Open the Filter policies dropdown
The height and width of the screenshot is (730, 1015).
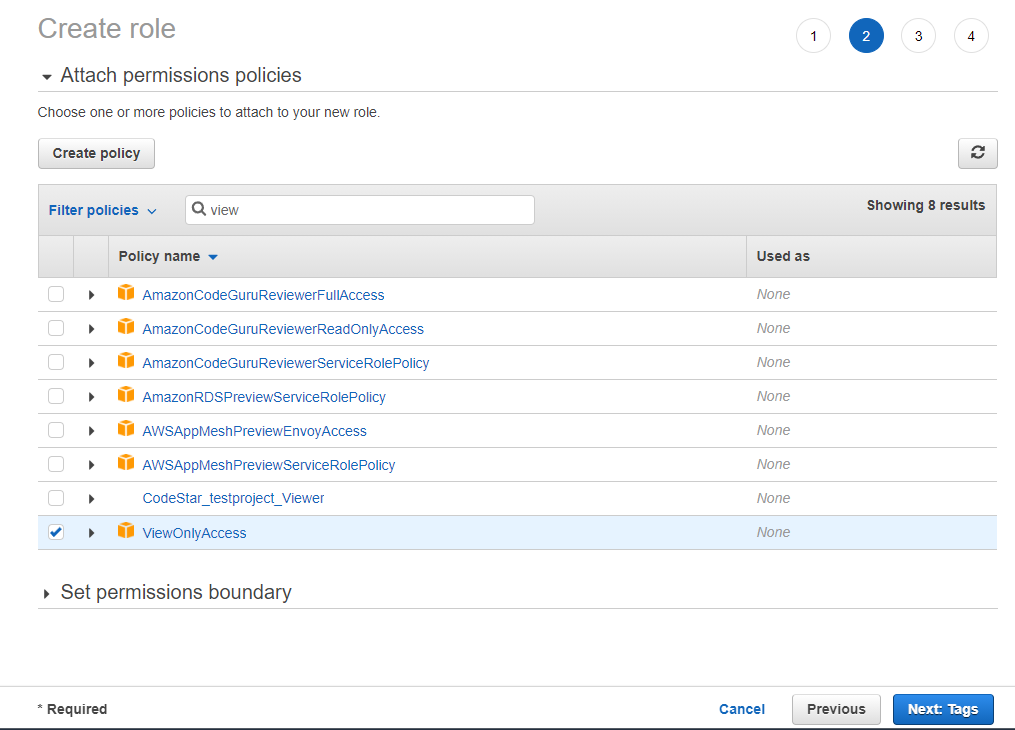click(x=102, y=209)
